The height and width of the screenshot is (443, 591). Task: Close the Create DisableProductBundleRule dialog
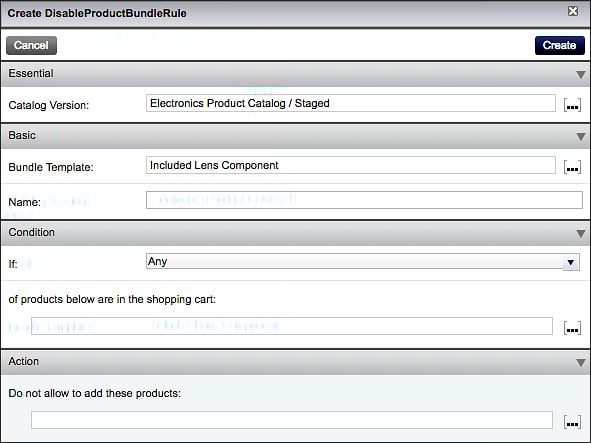573,11
